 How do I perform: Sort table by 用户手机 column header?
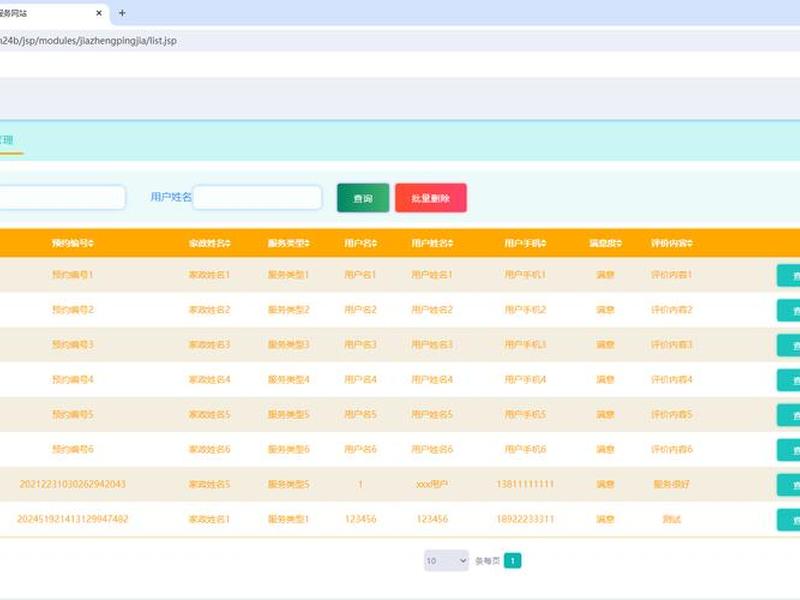click(526, 243)
